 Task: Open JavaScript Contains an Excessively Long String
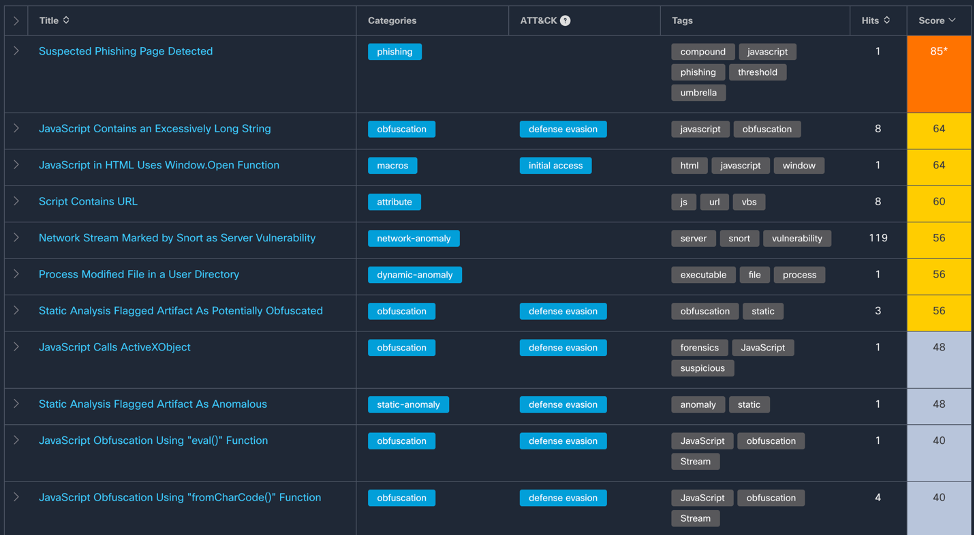154,129
